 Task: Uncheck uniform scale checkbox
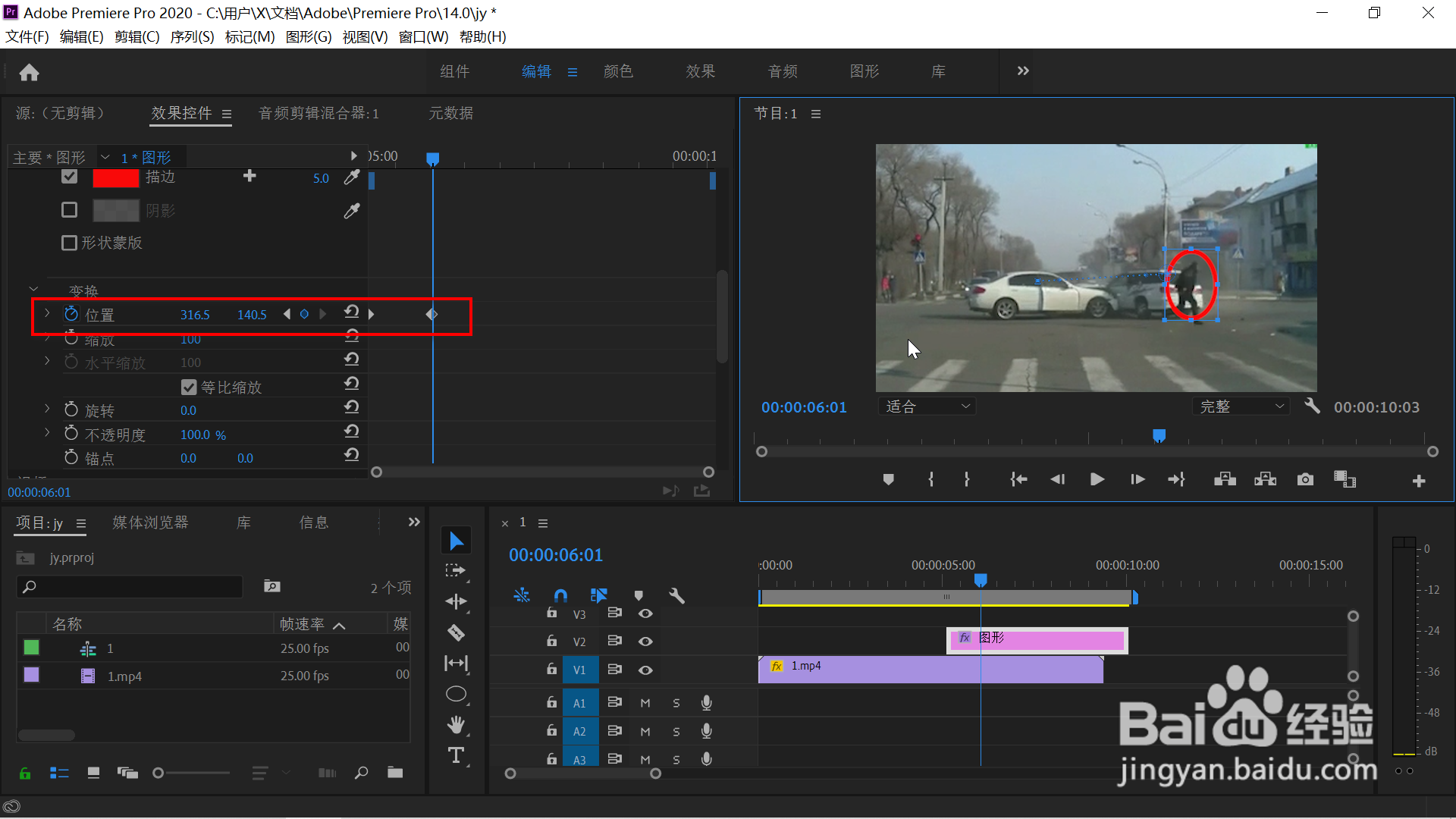pyautogui.click(x=189, y=388)
